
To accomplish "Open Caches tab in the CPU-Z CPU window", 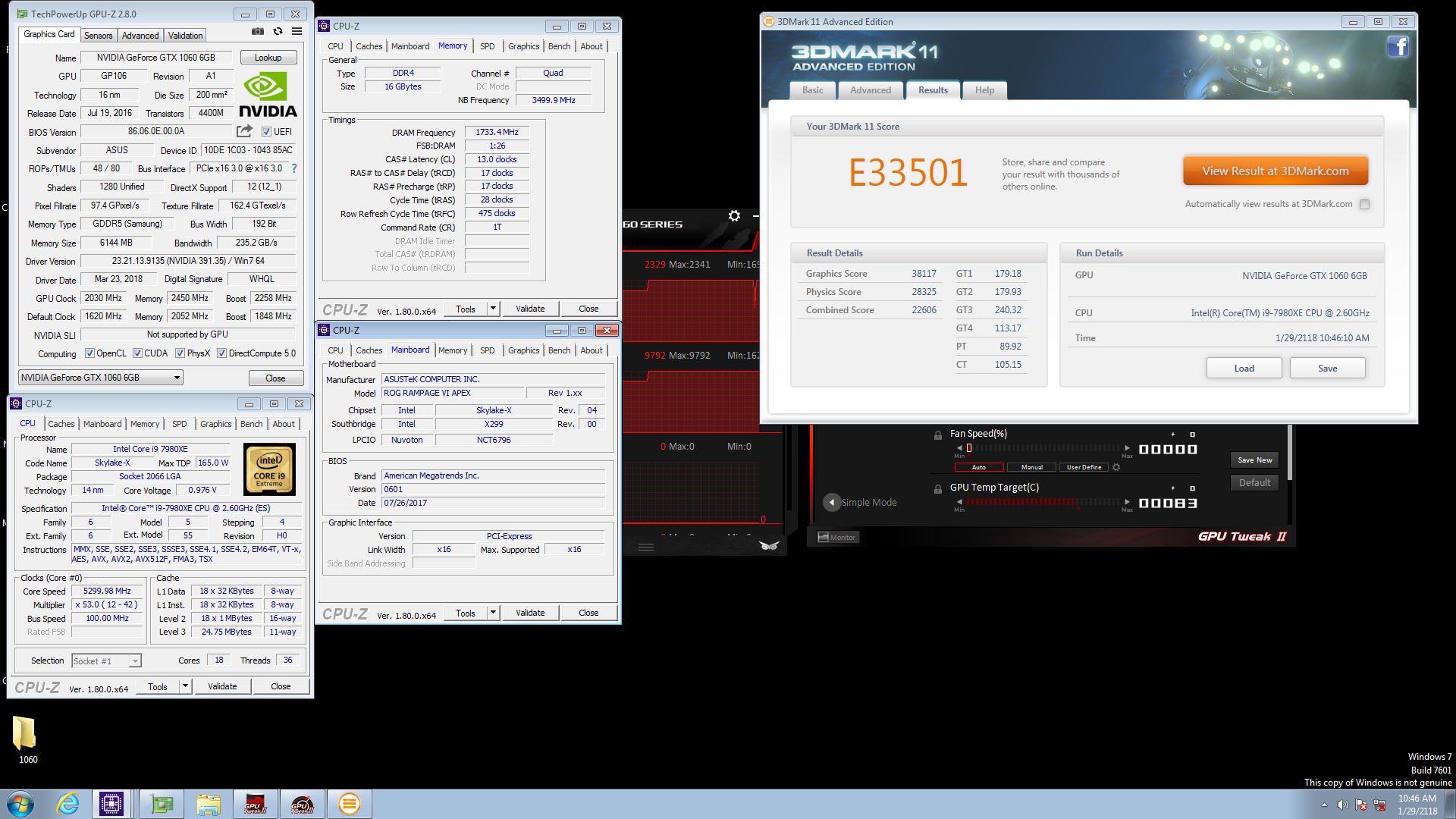I will [61, 424].
